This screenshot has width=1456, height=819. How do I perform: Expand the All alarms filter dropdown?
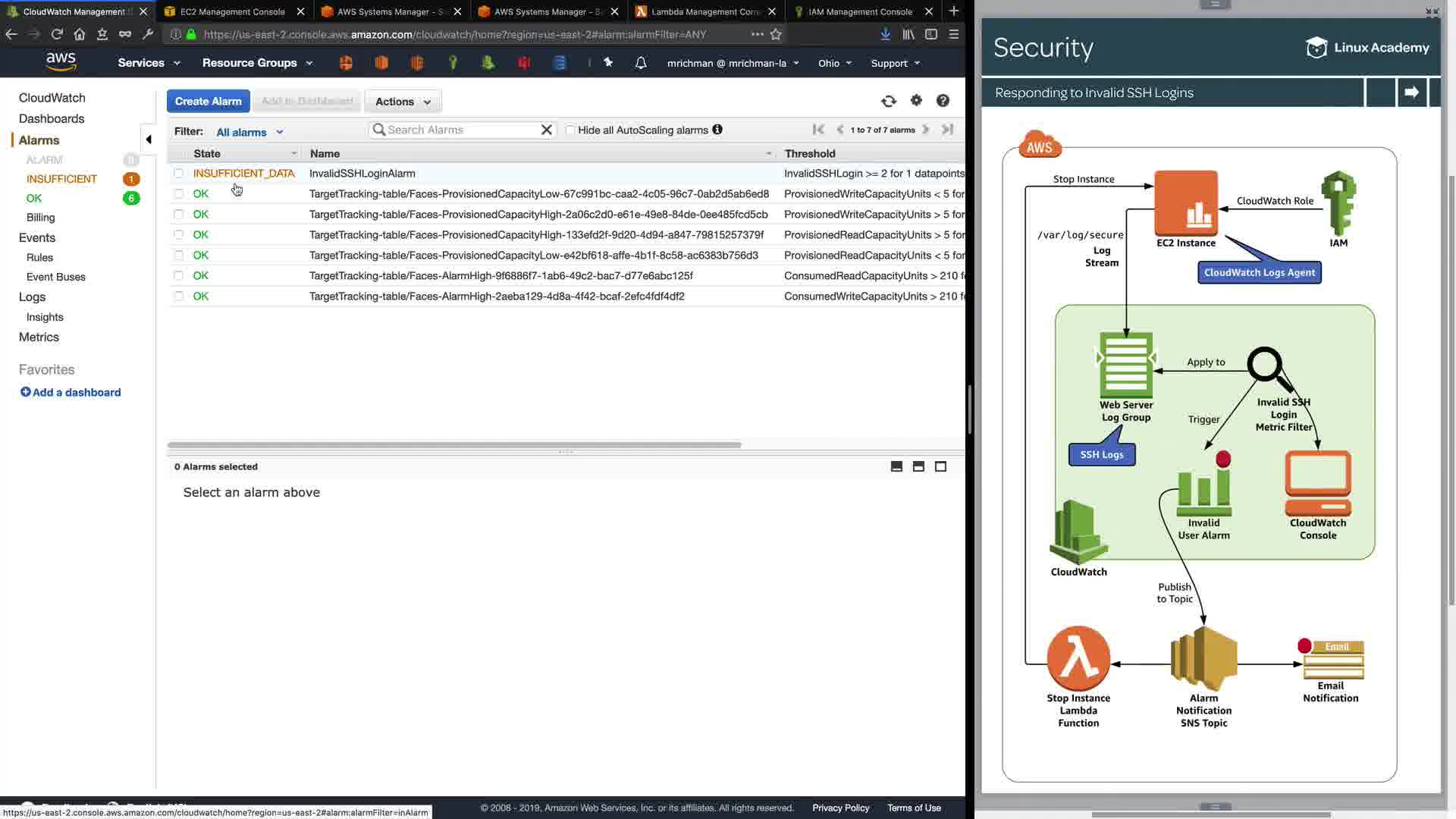click(249, 132)
